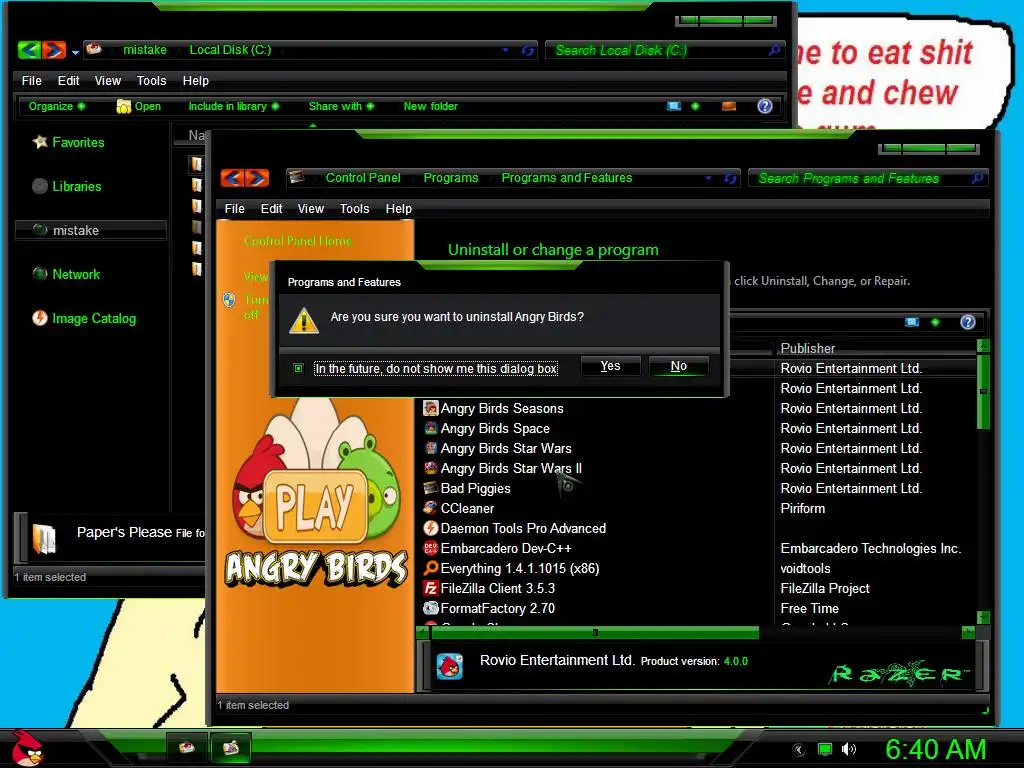Click the horizontal scrollbar in programs list
1024x768 pixels.
(594, 632)
